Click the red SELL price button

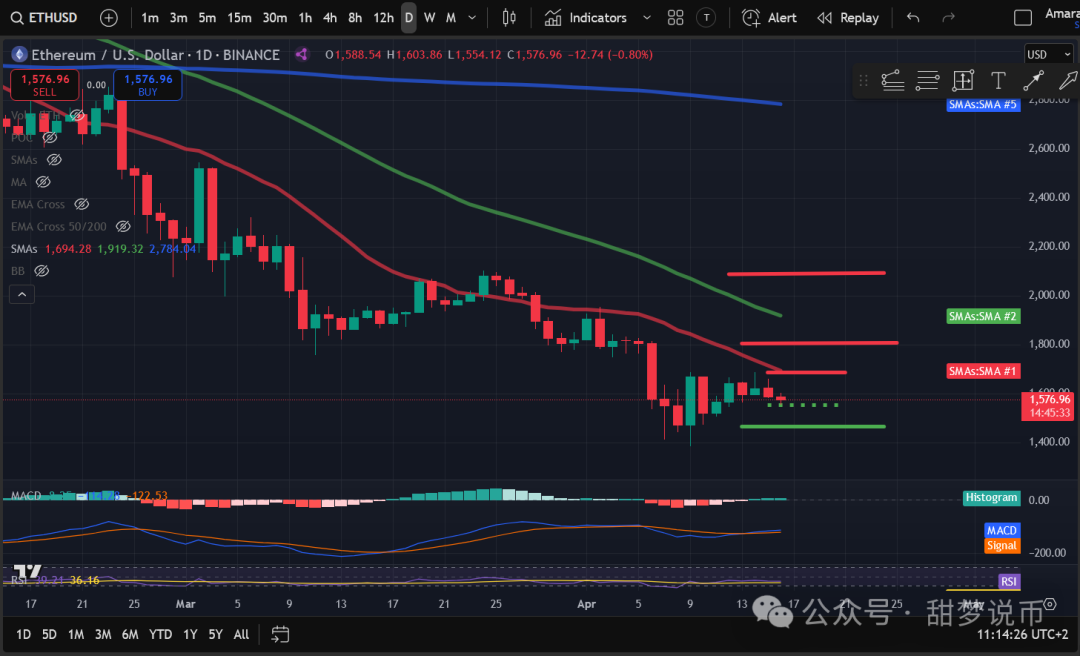[45, 85]
